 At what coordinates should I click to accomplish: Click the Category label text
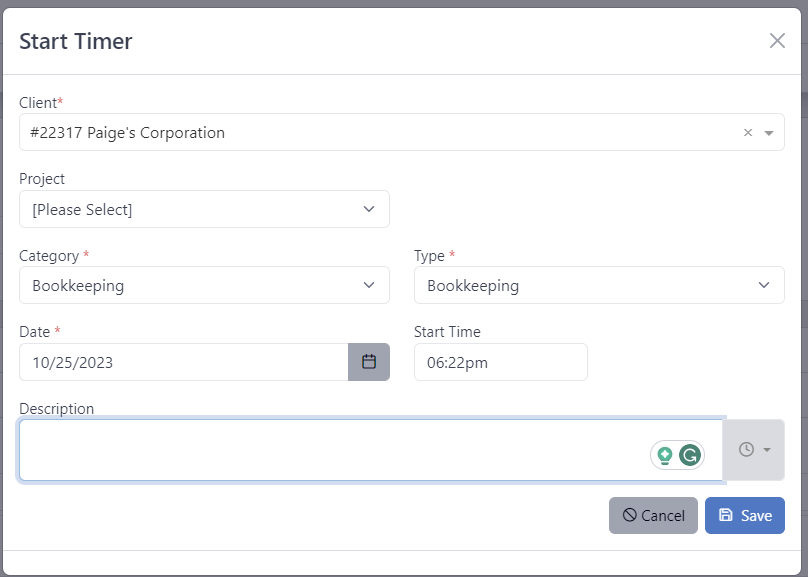(48, 256)
